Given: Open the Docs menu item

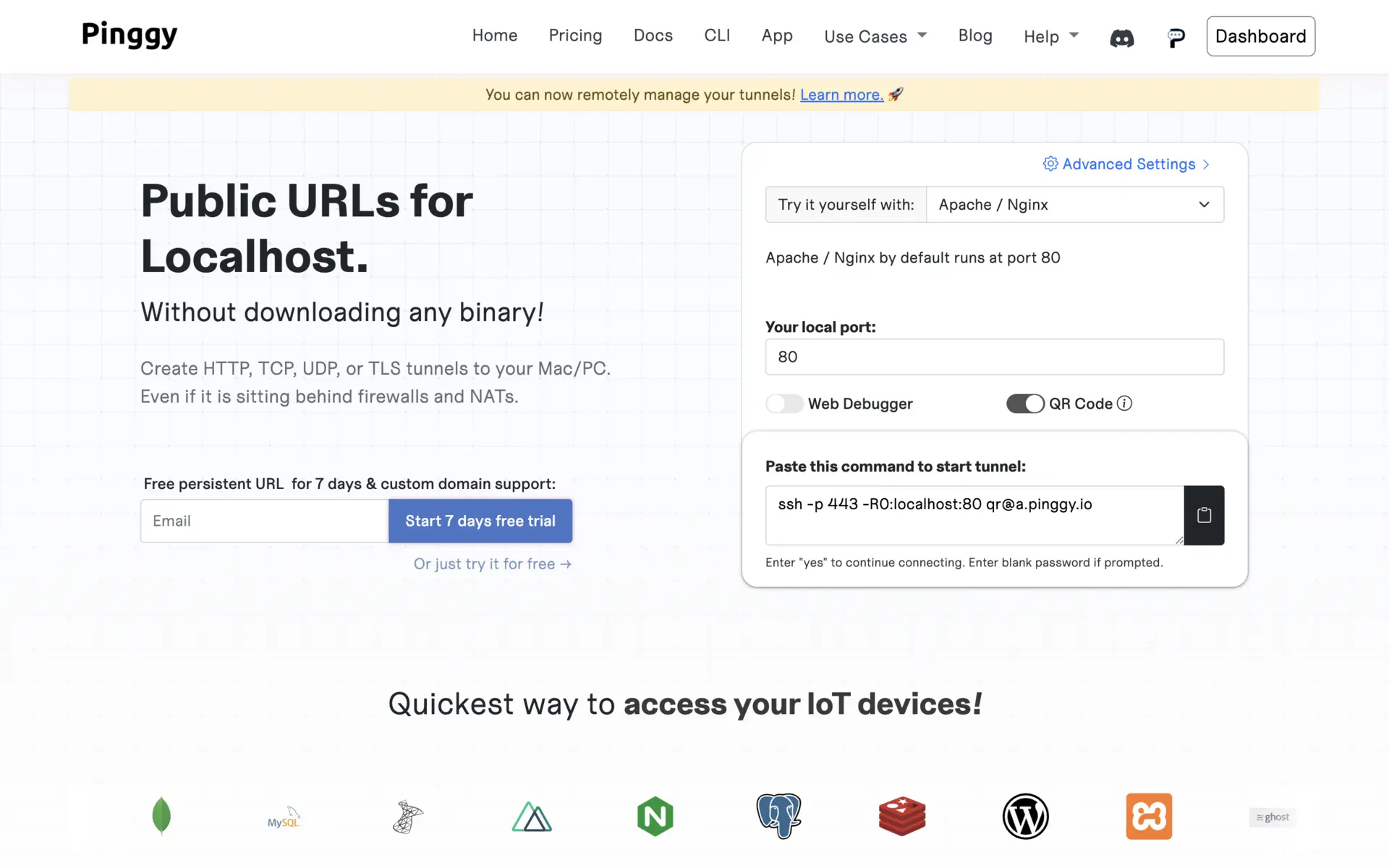Looking at the screenshot, I should tap(653, 35).
